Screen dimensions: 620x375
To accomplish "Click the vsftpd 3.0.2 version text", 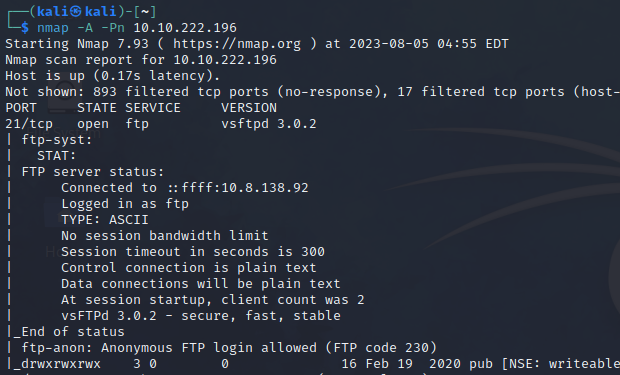I will coord(269,124).
